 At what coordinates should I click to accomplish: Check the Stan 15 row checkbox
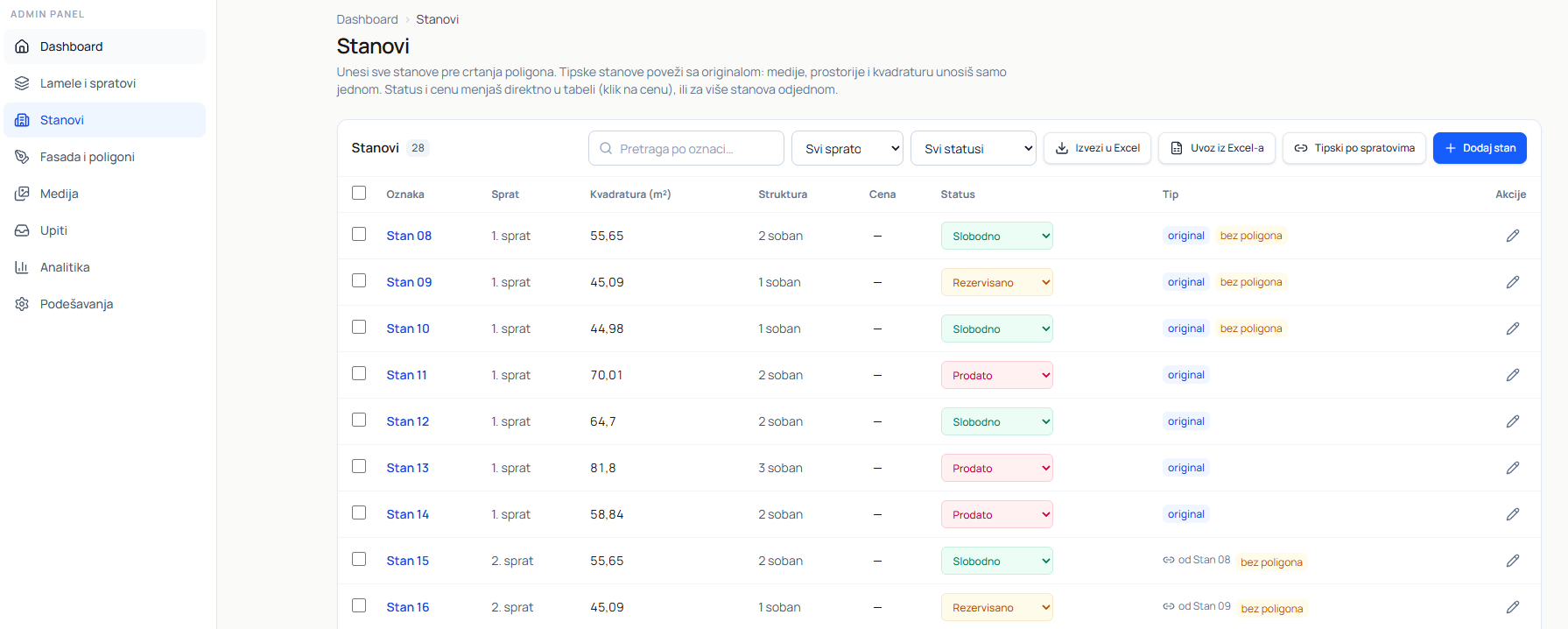pyautogui.click(x=359, y=559)
